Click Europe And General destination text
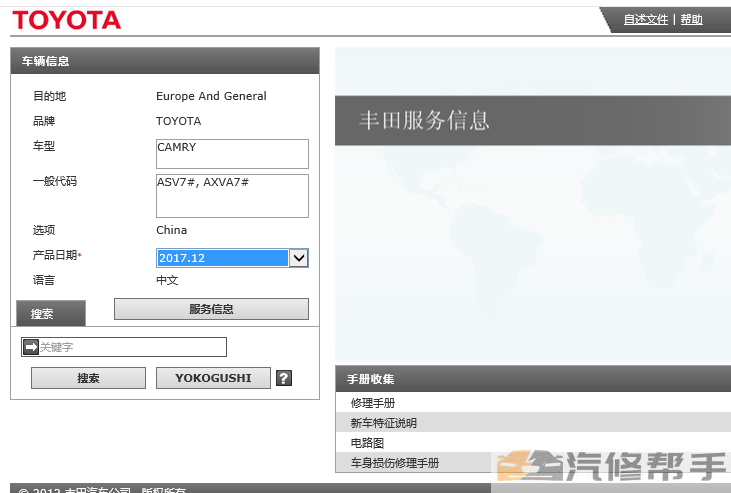The height and width of the screenshot is (493, 731). click(x=211, y=96)
